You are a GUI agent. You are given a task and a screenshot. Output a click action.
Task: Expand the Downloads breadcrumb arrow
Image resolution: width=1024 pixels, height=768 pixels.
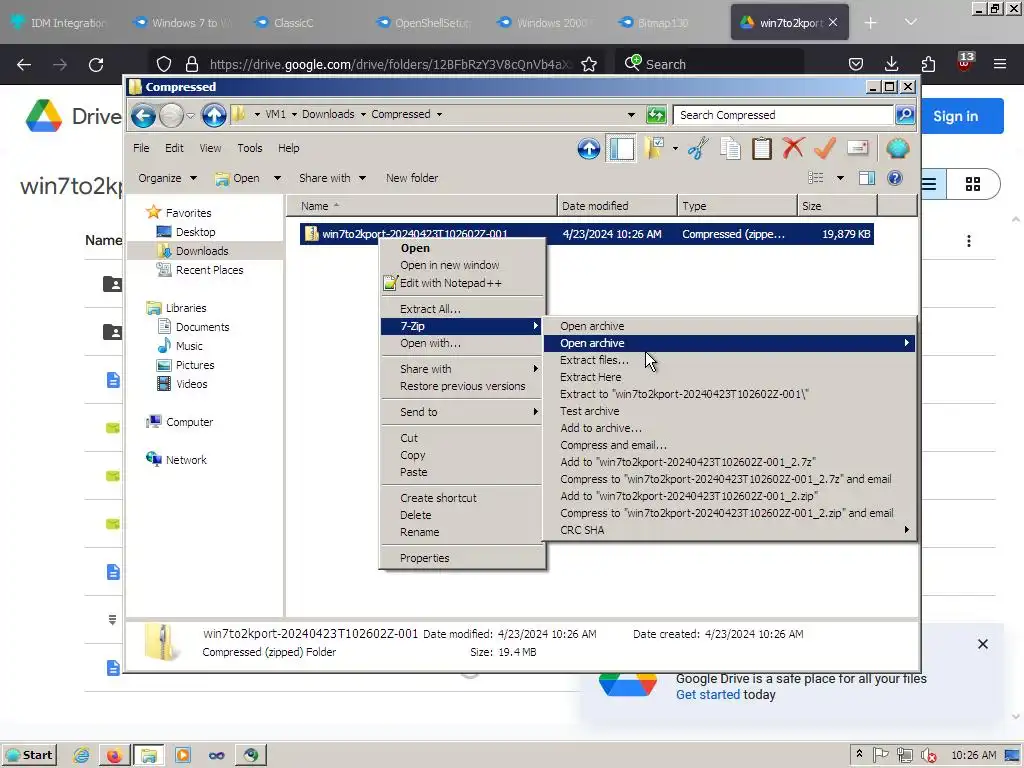click(363, 114)
